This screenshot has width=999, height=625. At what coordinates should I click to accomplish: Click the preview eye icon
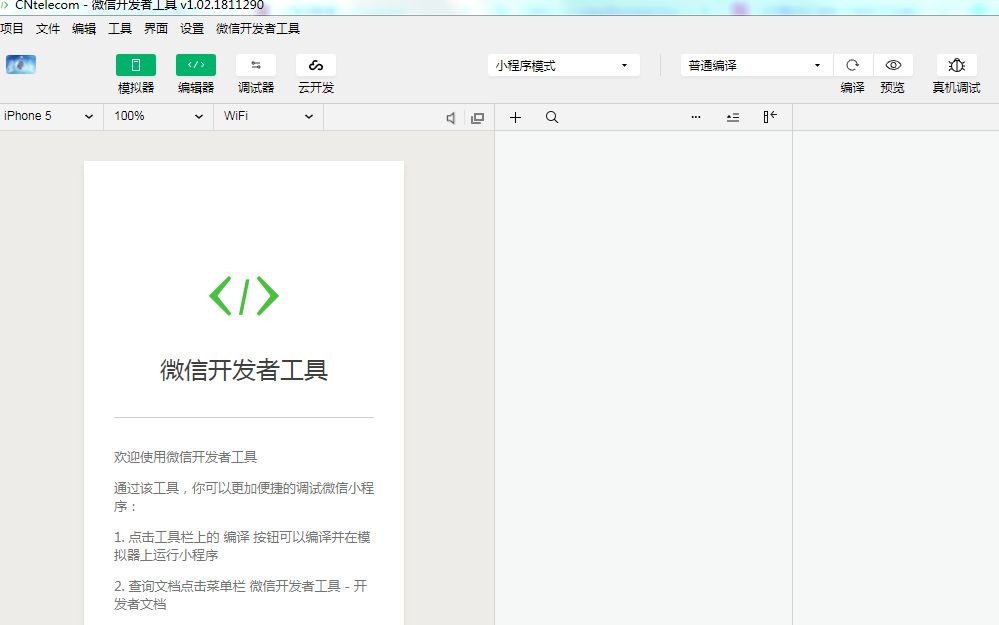coord(893,65)
